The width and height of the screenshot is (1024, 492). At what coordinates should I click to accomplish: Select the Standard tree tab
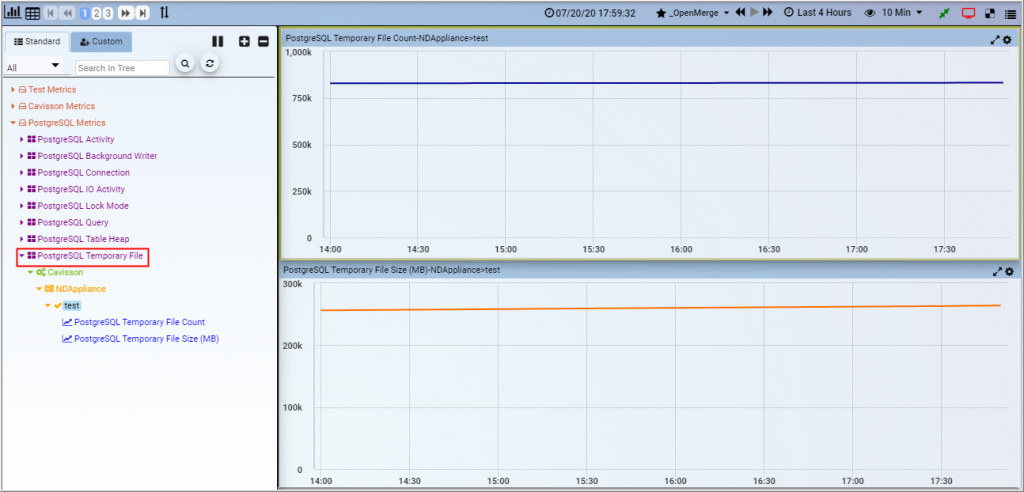point(37,41)
